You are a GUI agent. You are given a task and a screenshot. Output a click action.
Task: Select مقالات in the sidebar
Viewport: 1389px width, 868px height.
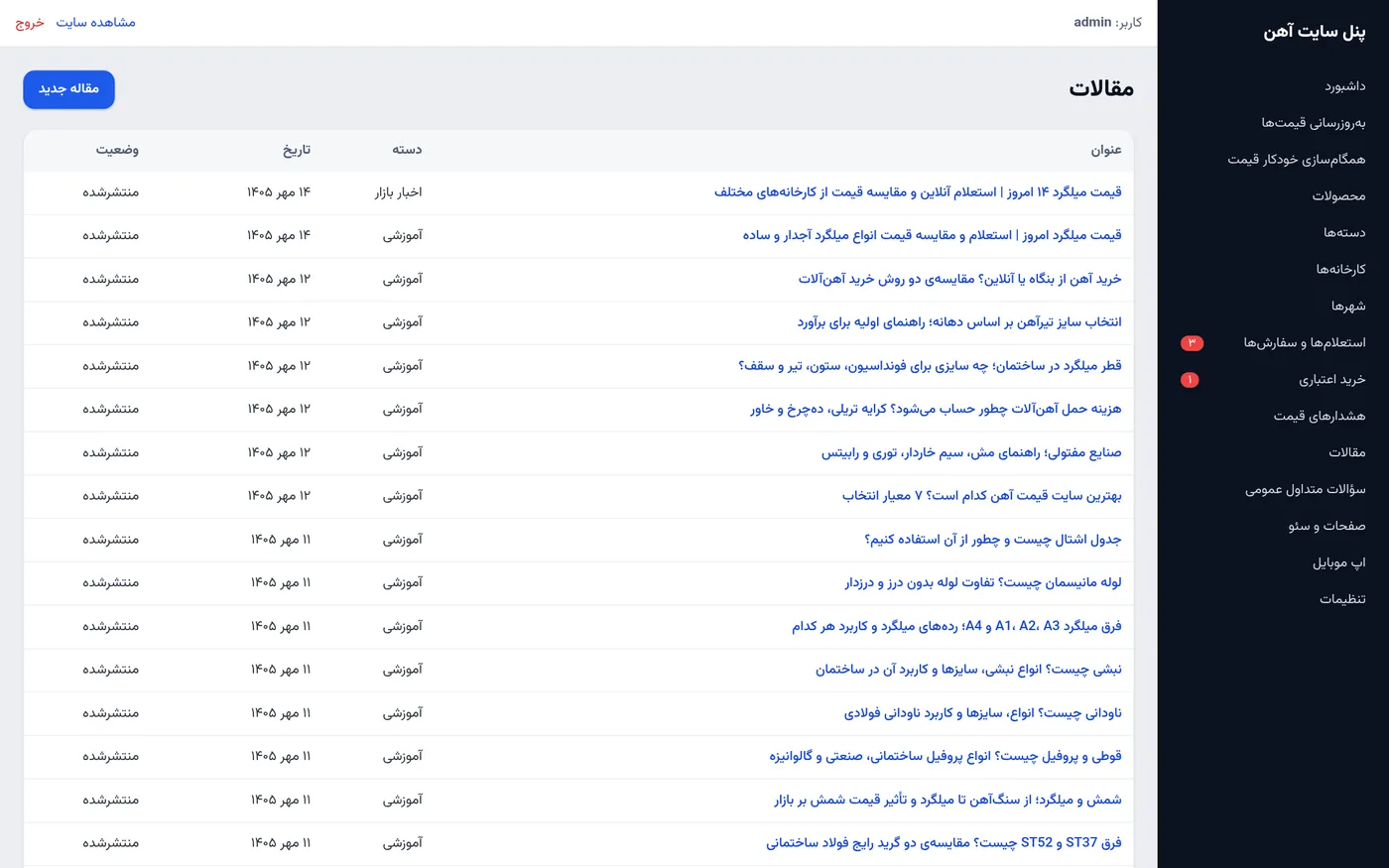click(x=1347, y=453)
